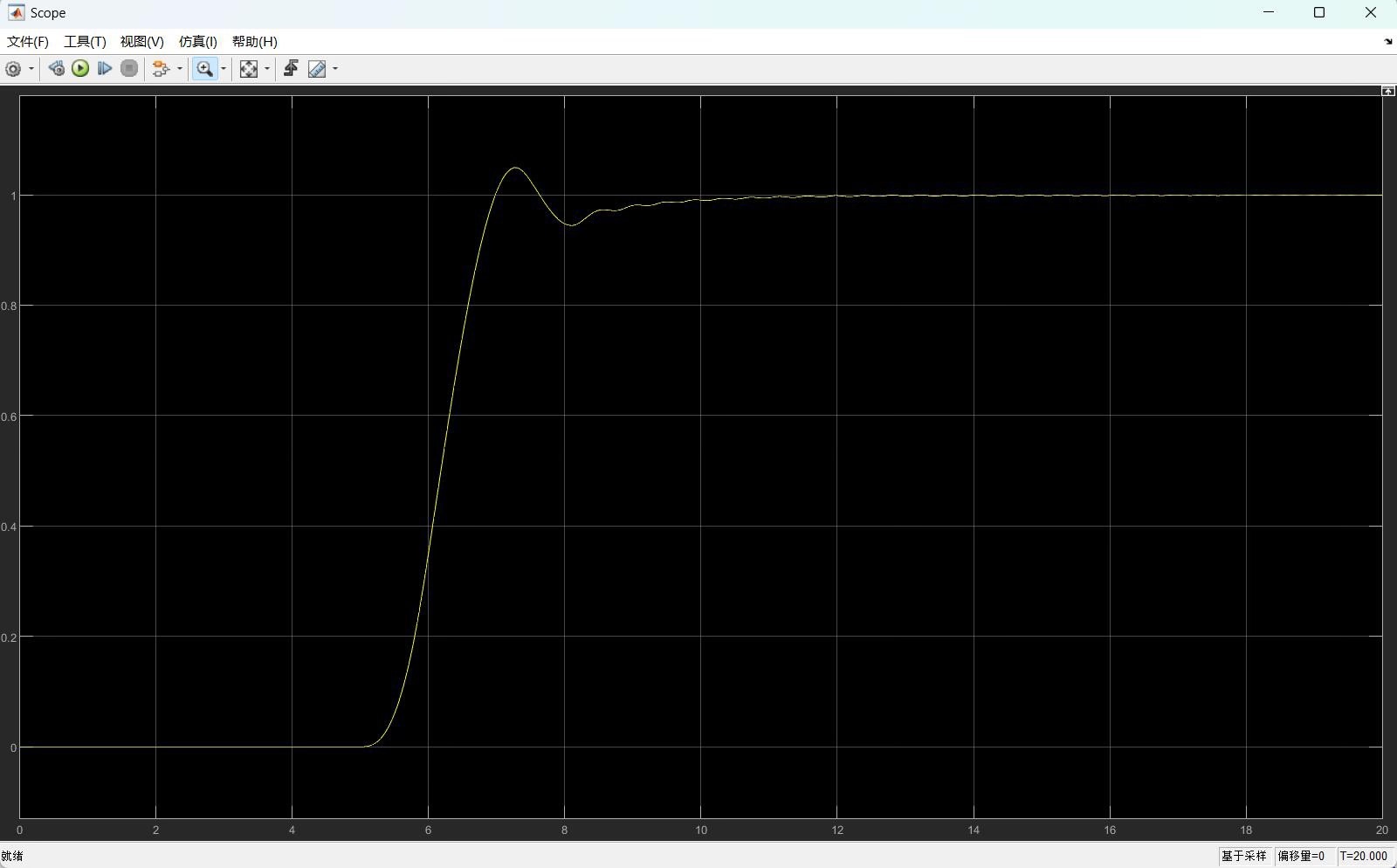
Task: Open the 工具(T) menu
Action: (85, 42)
